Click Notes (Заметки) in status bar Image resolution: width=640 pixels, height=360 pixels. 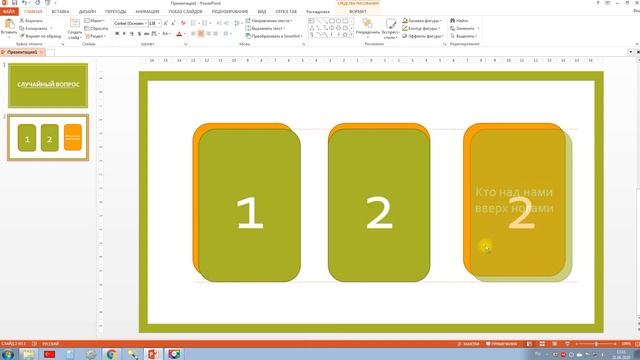(468, 344)
